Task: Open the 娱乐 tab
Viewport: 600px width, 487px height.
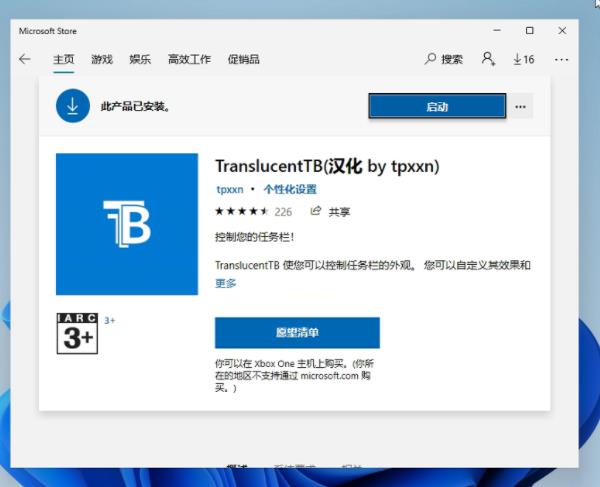Action: coord(140,59)
